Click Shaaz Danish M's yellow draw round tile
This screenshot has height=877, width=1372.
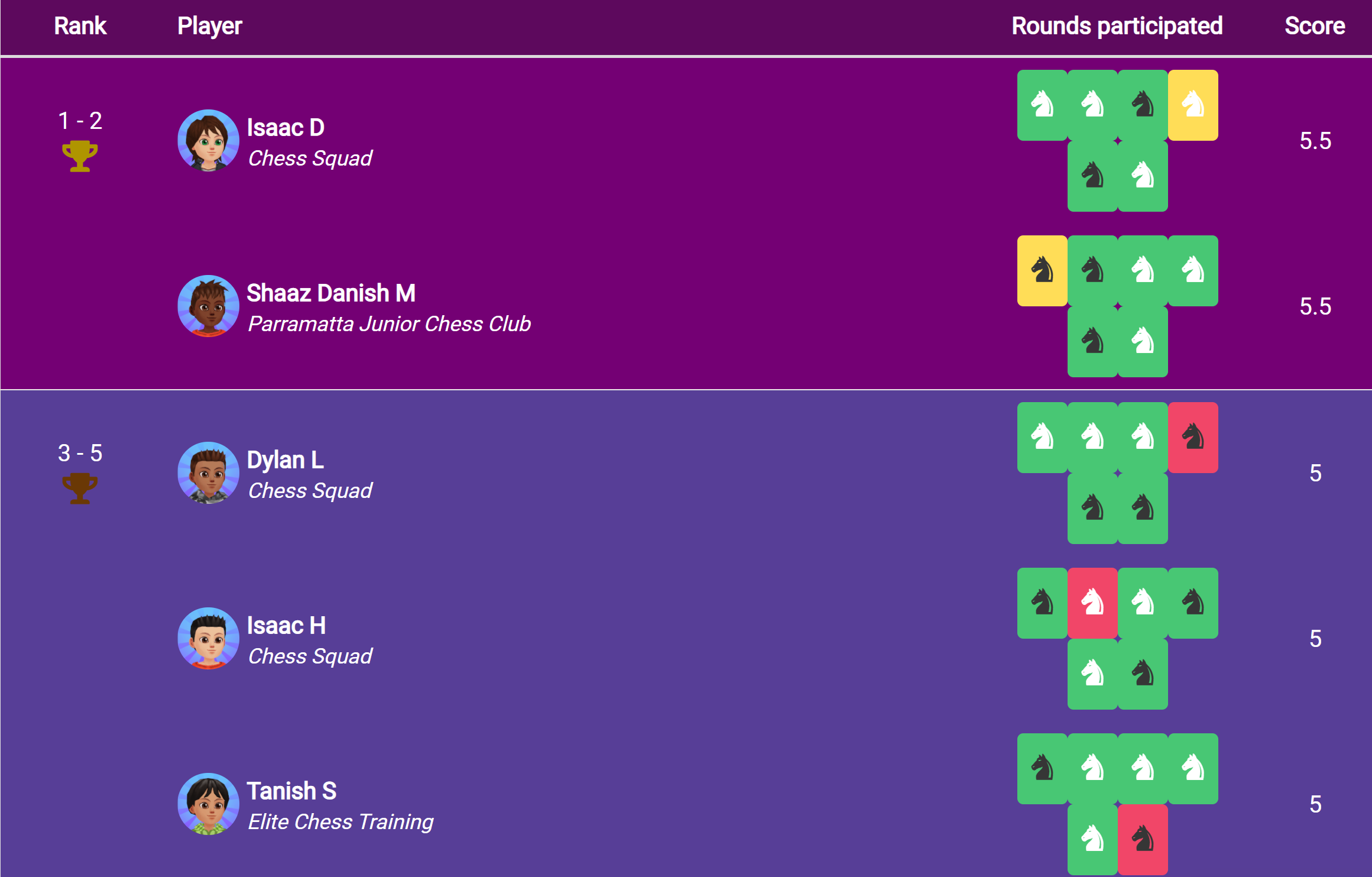coord(1042,271)
